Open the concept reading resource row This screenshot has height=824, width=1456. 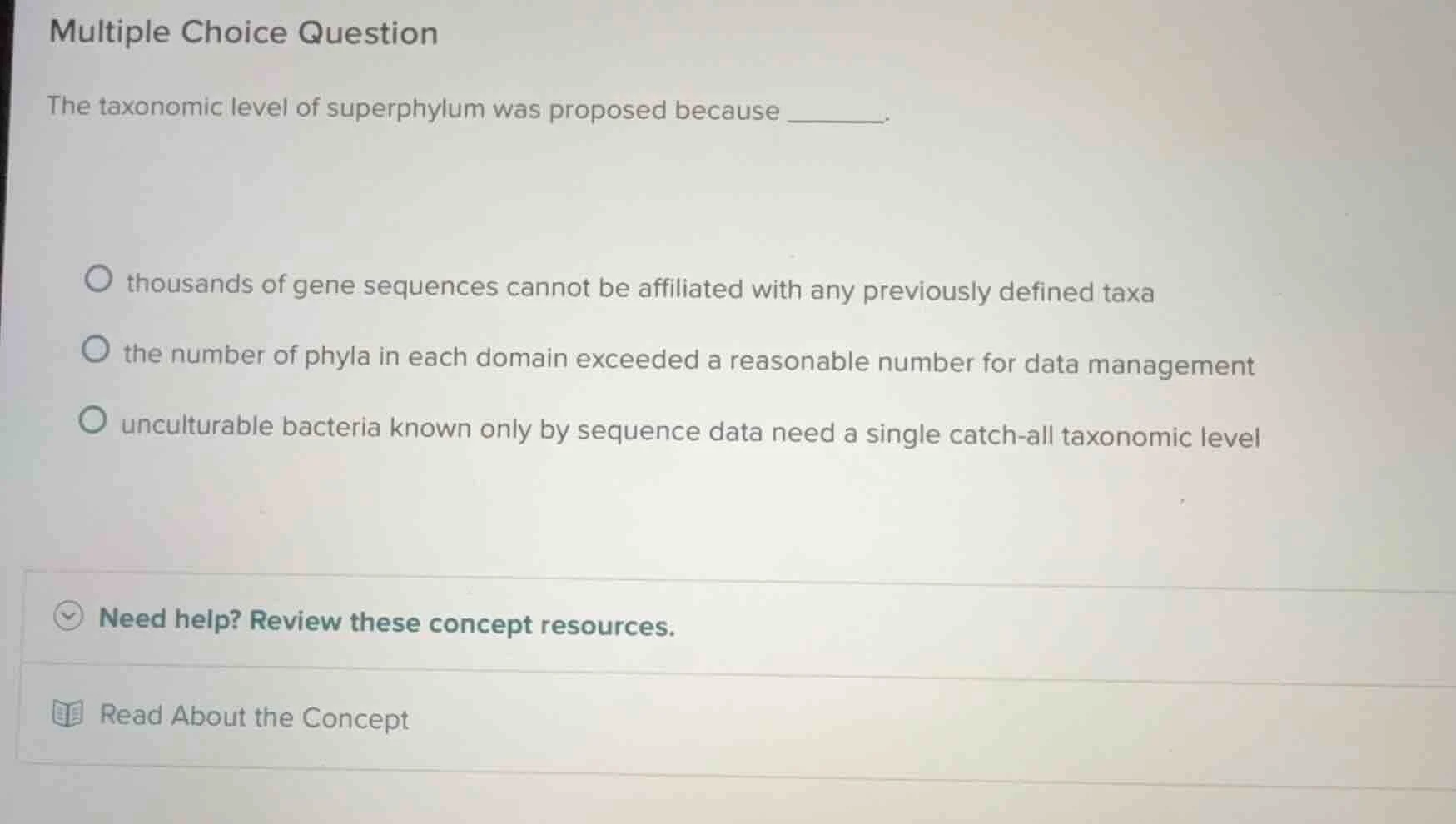[x=252, y=717]
